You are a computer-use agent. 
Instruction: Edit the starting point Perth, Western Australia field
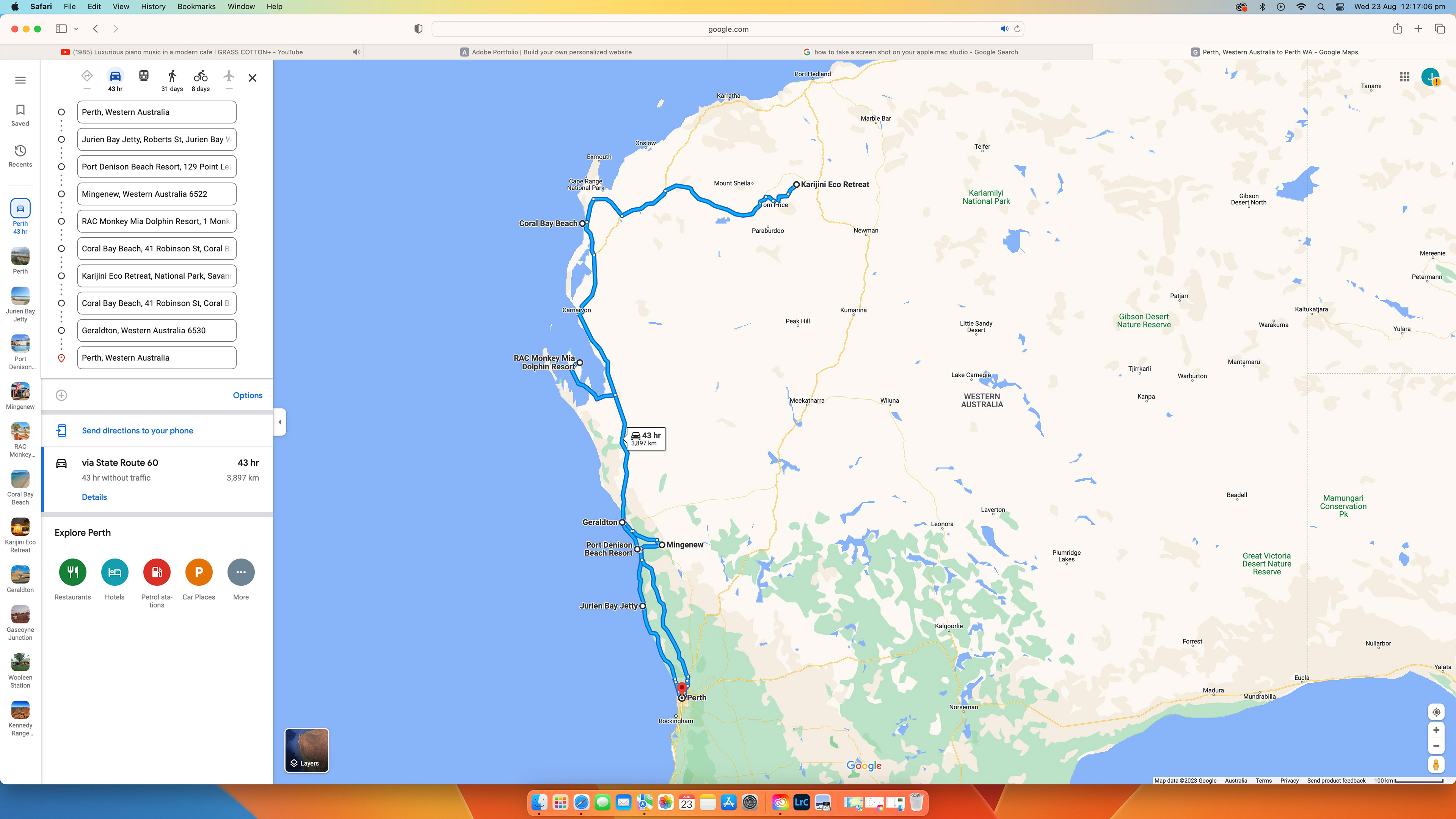tap(157, 113)
